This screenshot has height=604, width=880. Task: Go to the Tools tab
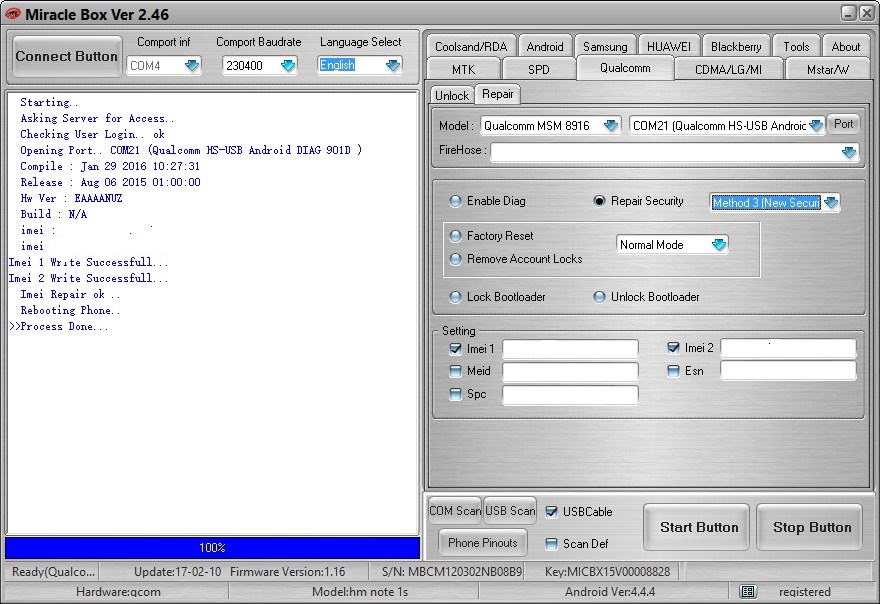point(796,47)
